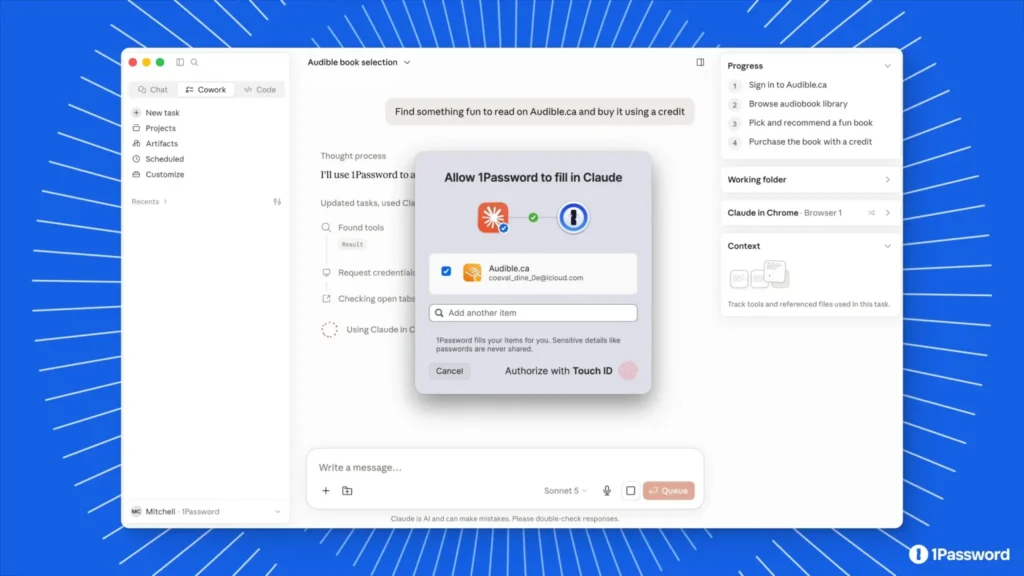1024x576 pixels.
Task: Expand the Recents list
Action: coord(150,202)
